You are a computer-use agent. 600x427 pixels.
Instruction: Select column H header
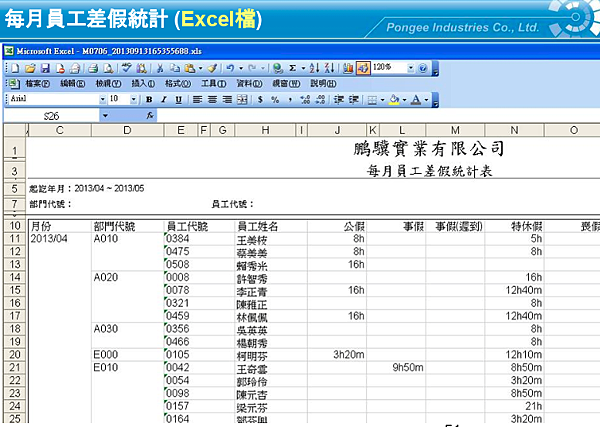[265, 130]
